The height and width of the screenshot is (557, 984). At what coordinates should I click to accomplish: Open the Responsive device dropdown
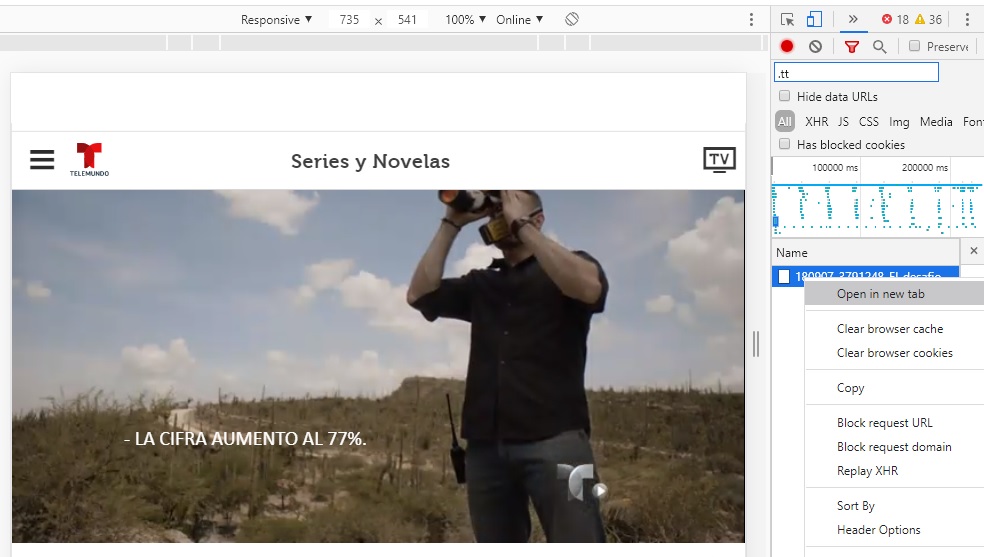[x=276, y=19]
